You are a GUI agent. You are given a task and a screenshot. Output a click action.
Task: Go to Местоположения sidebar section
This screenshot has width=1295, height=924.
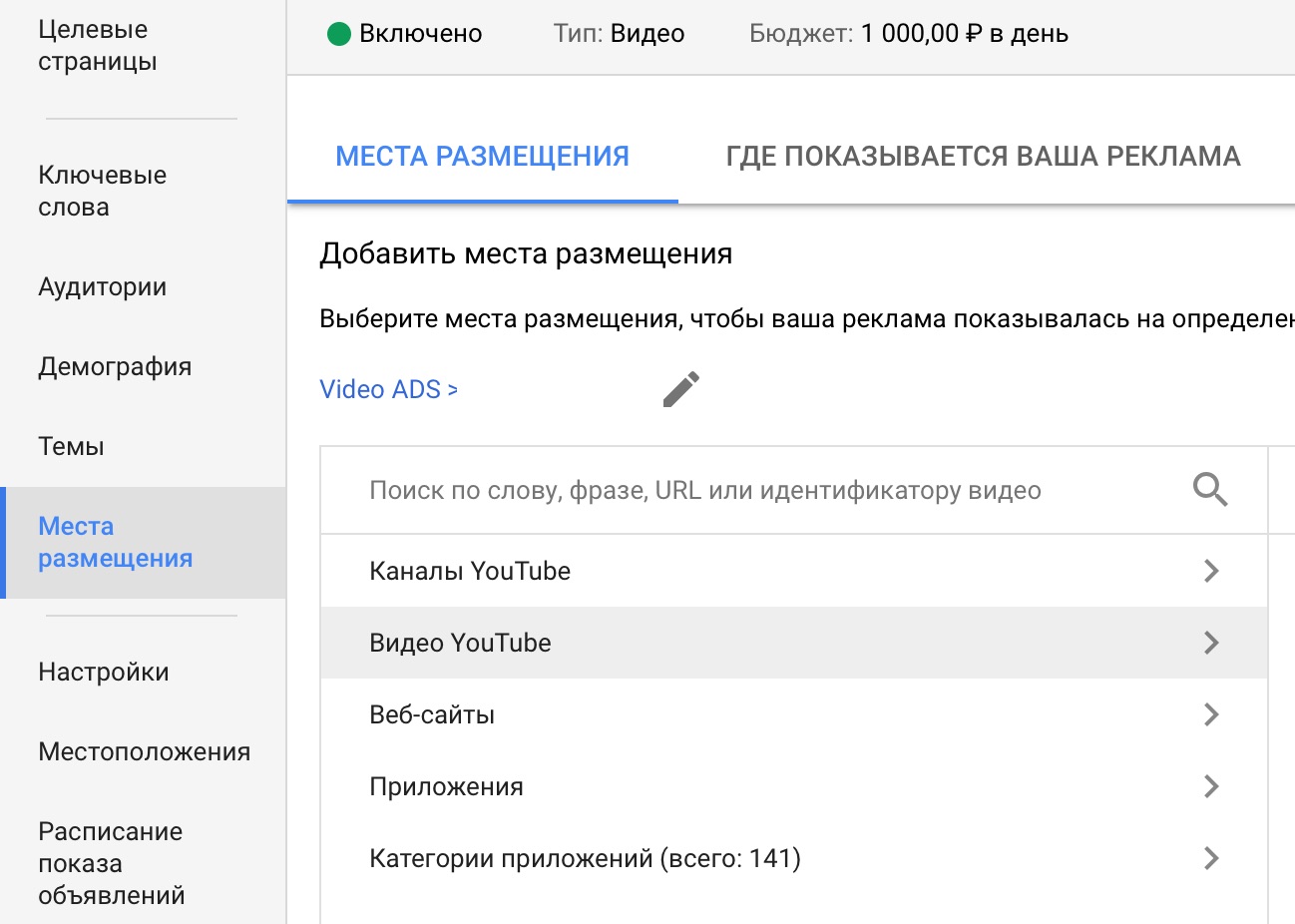pos(144,752)
